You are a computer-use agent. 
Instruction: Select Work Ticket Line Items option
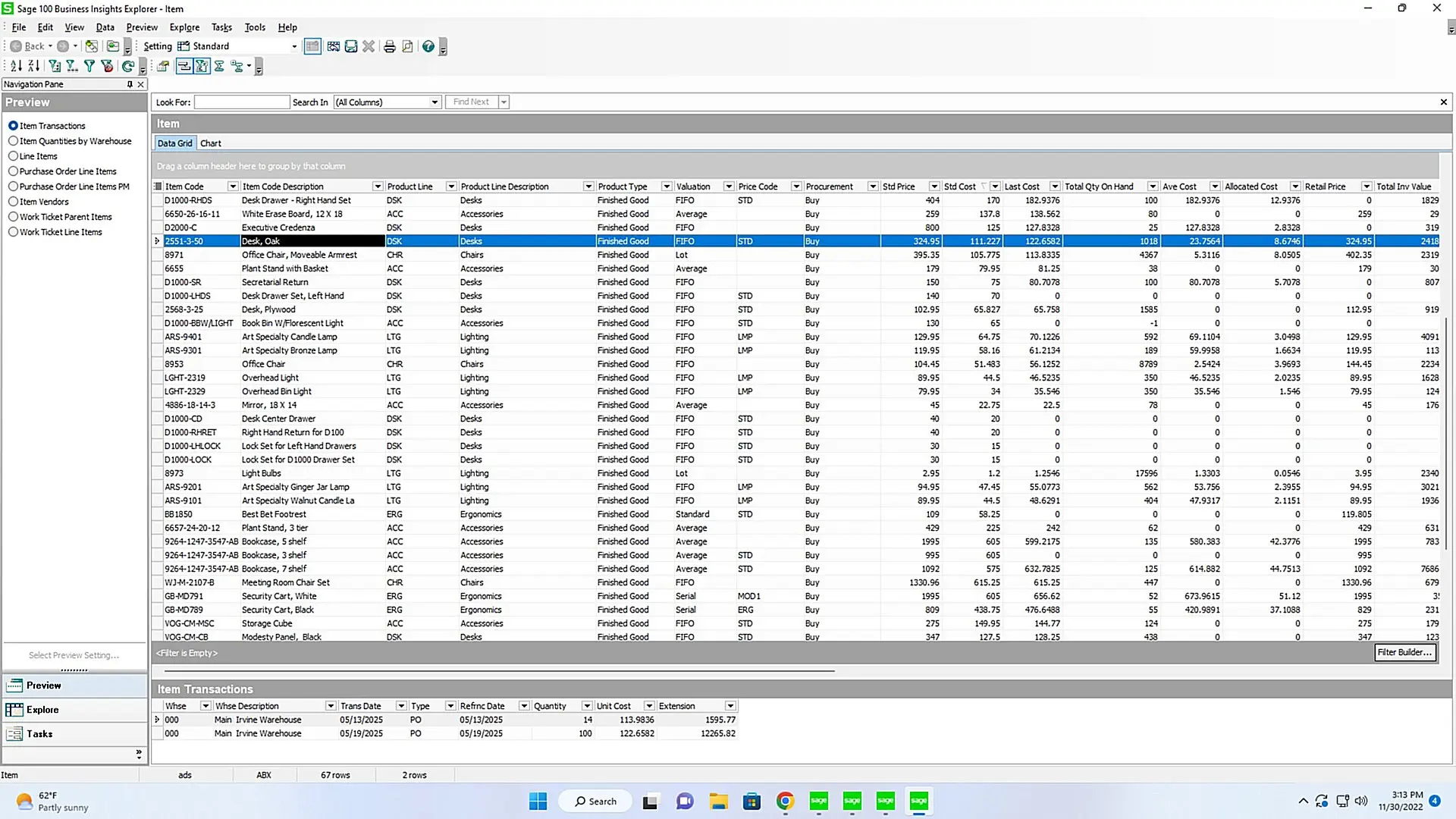pos(13,232)
